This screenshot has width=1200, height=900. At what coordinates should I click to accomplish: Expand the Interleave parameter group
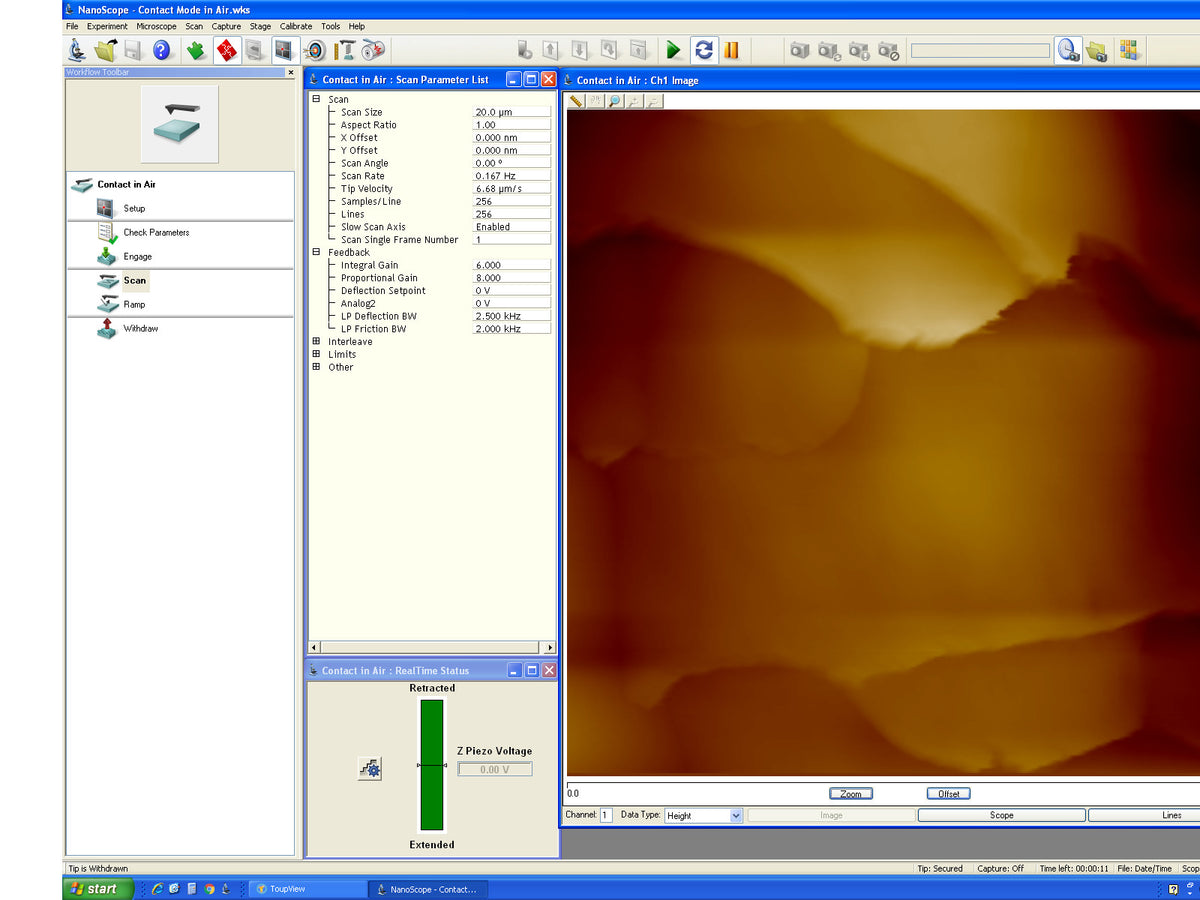click(316, 341)
